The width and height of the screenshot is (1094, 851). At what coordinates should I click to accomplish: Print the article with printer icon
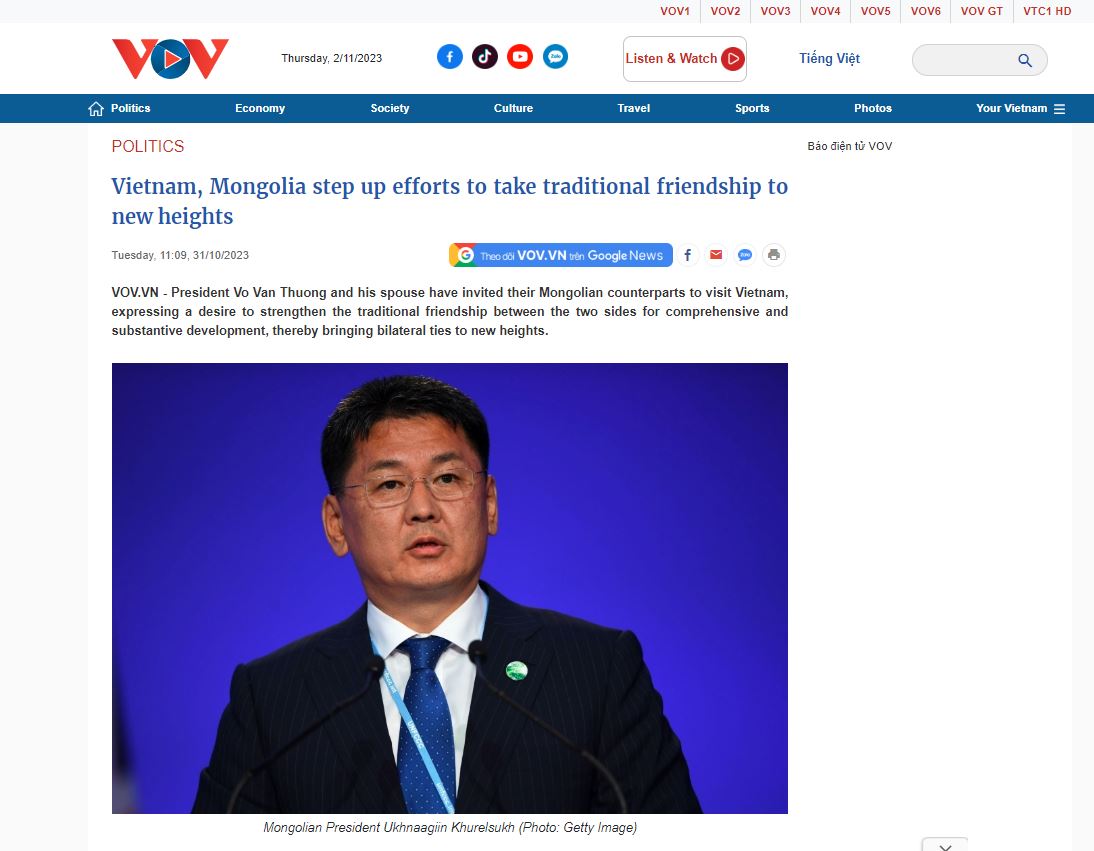(x=774, y=255)
